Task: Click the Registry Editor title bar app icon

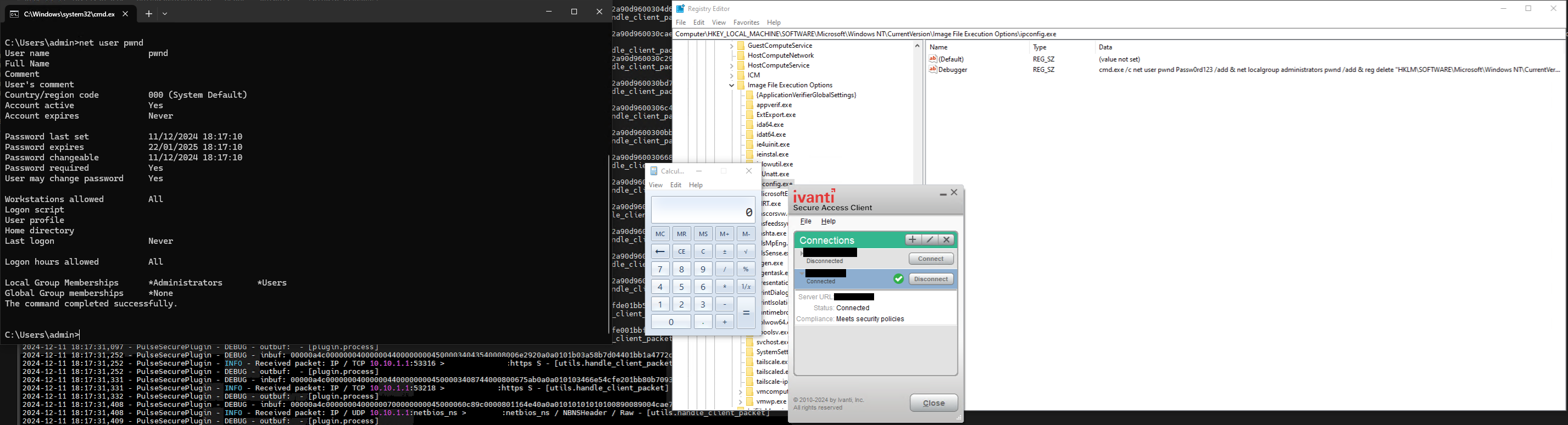Action: pyautogui.click(x=680, y=9)
